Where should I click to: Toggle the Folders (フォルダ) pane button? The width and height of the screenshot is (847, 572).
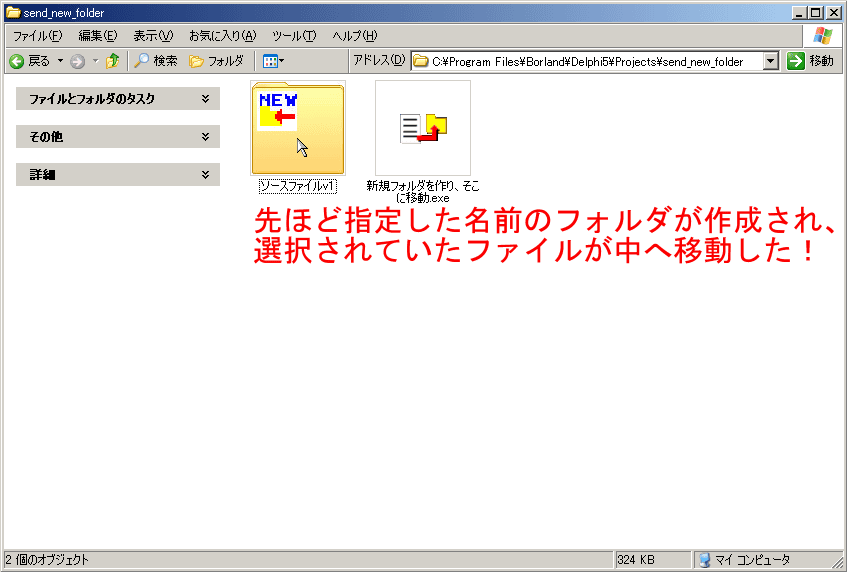pyautogui.click(x=217, y=61)
